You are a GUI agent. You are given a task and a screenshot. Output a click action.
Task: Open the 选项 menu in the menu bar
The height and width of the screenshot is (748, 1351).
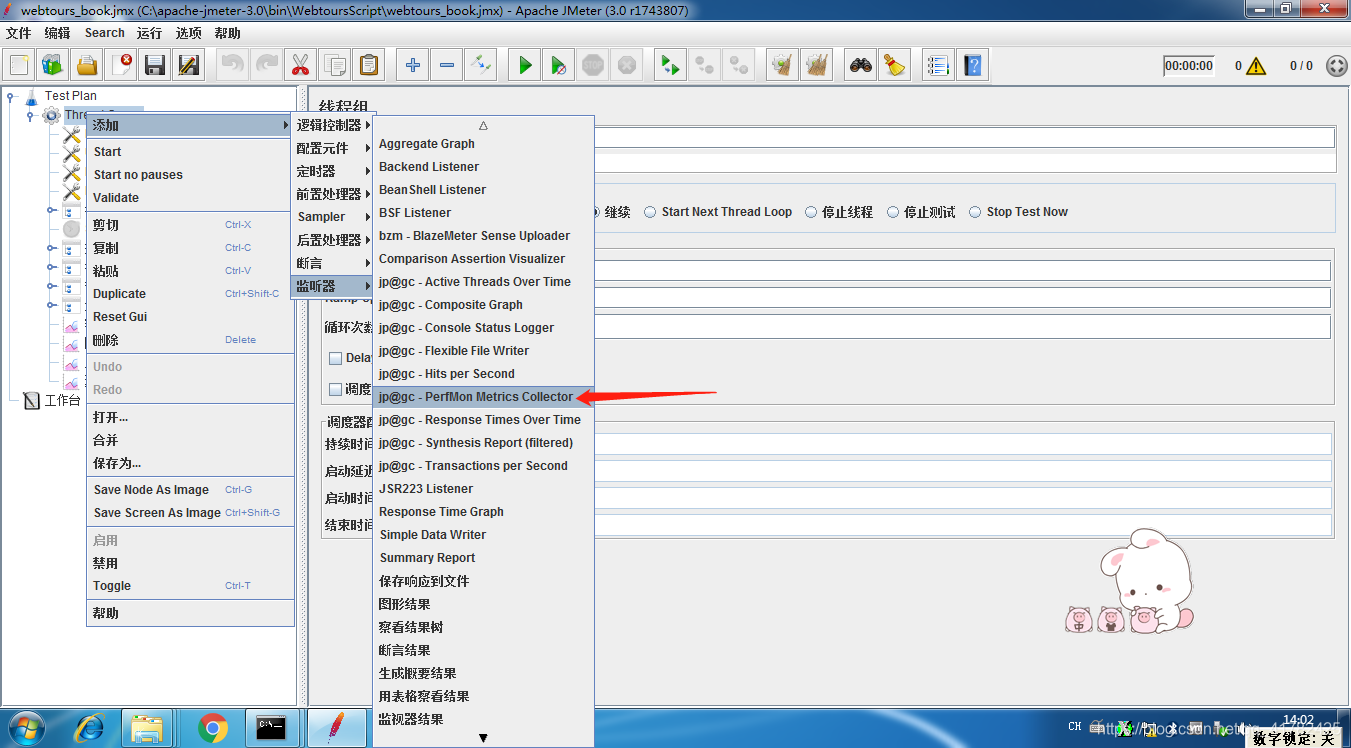(188, 33)
